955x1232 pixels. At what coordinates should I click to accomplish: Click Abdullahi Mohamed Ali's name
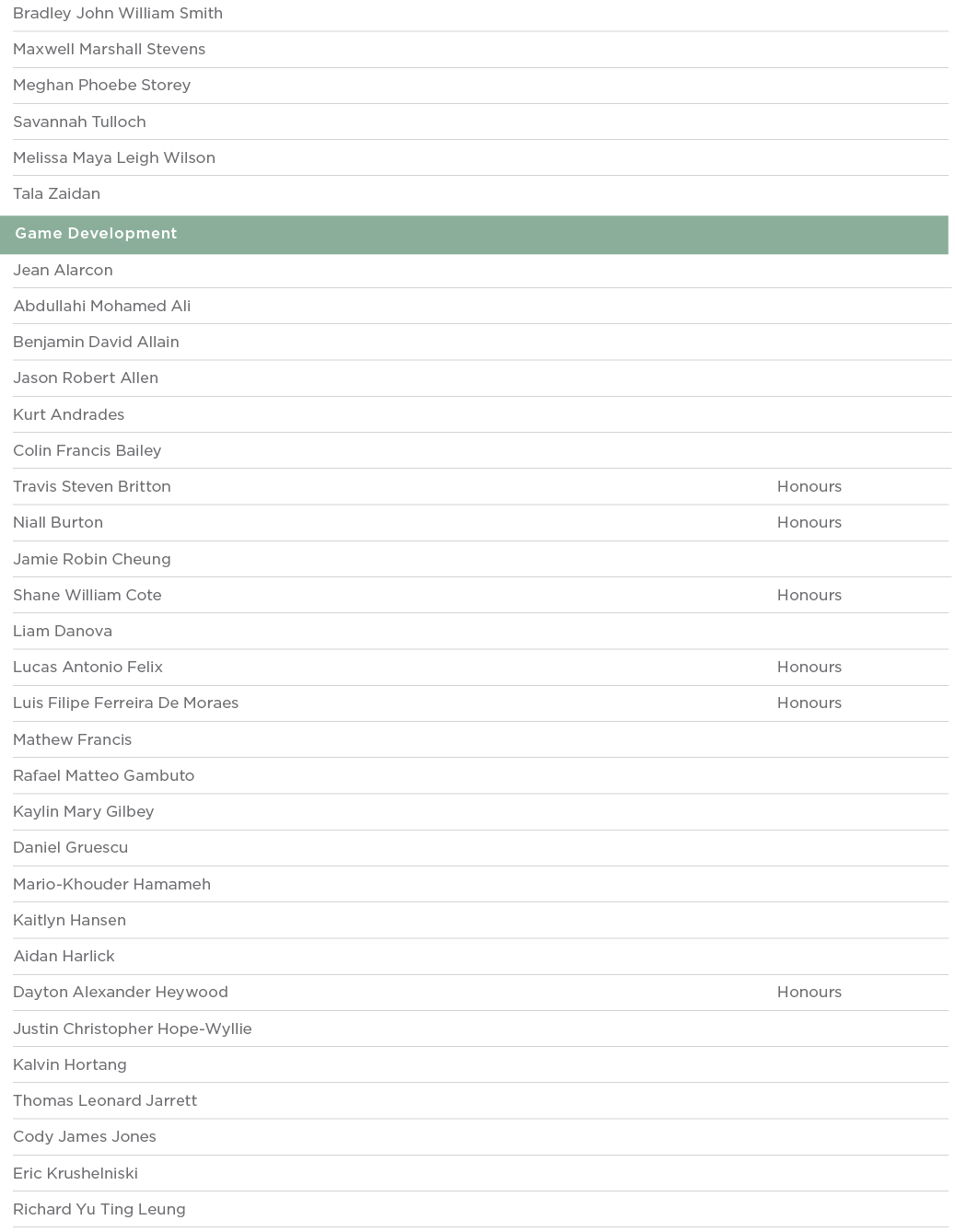pyautogui.click(x=101, y=306)
